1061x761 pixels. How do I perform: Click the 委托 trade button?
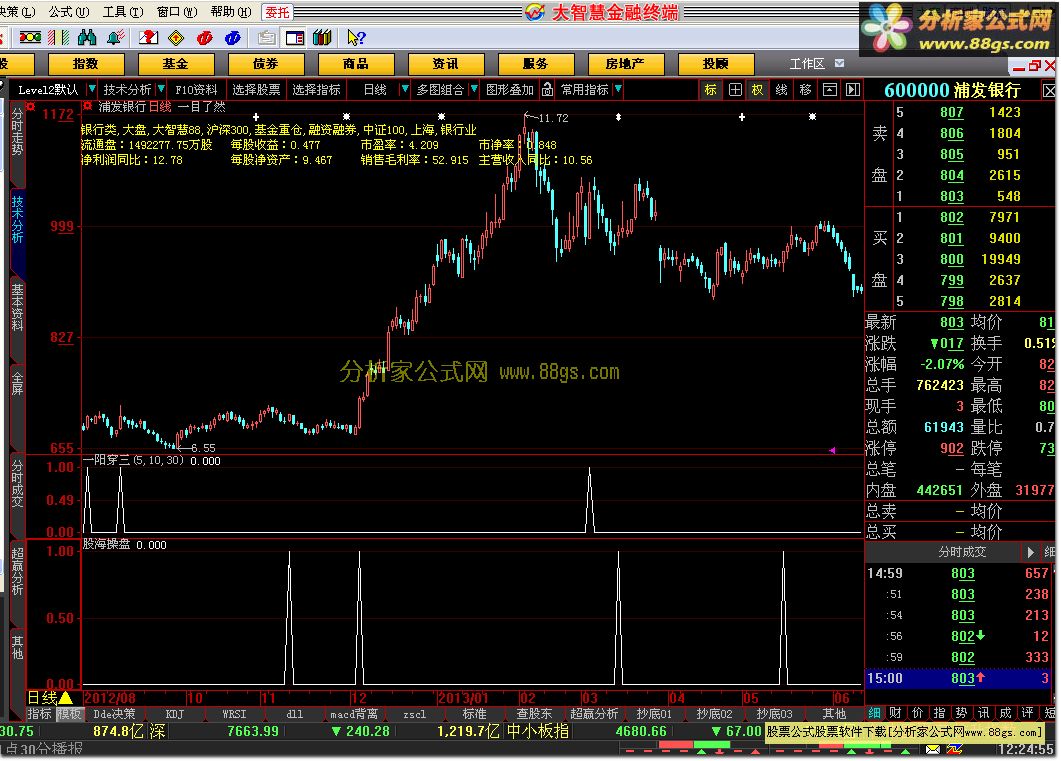click(x=277, y=12)
